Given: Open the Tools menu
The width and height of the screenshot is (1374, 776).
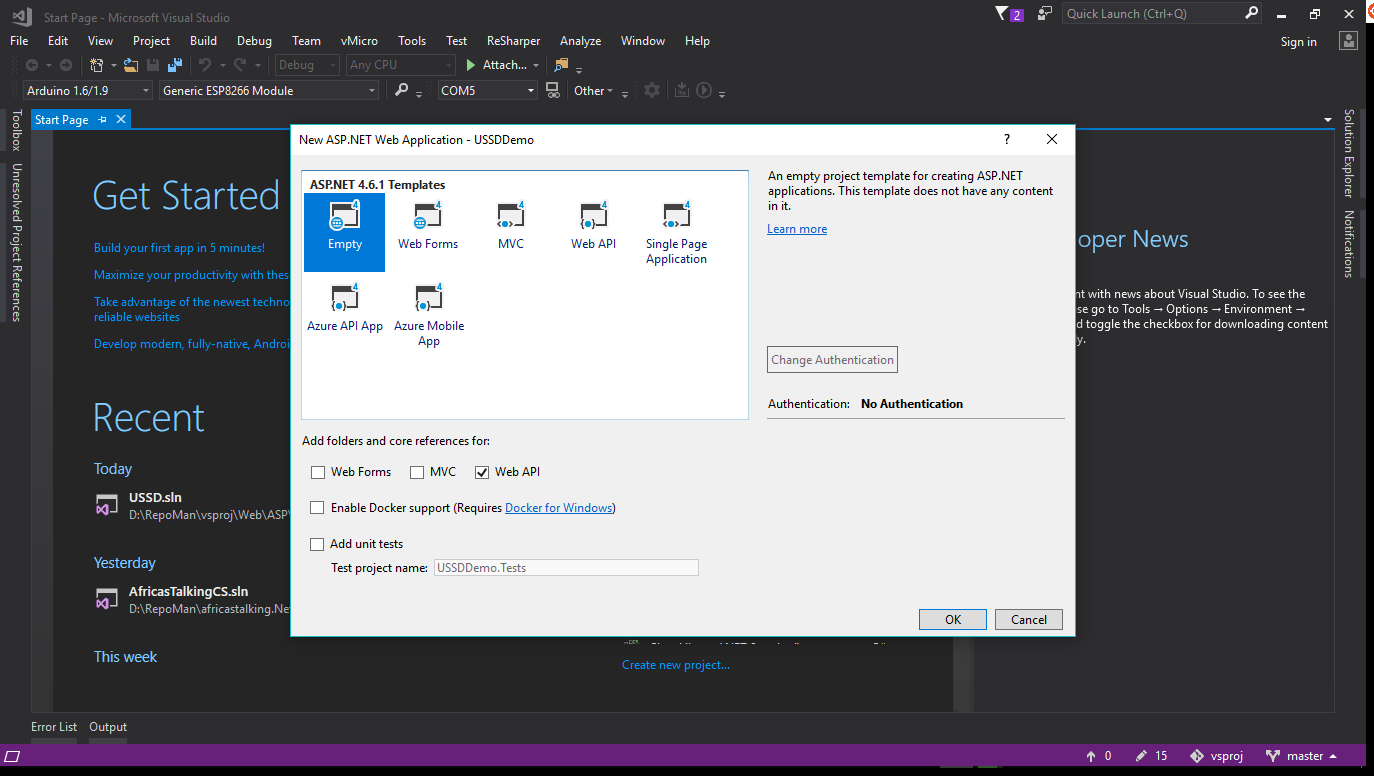Looking at the screenshot, I should [412, 41].
